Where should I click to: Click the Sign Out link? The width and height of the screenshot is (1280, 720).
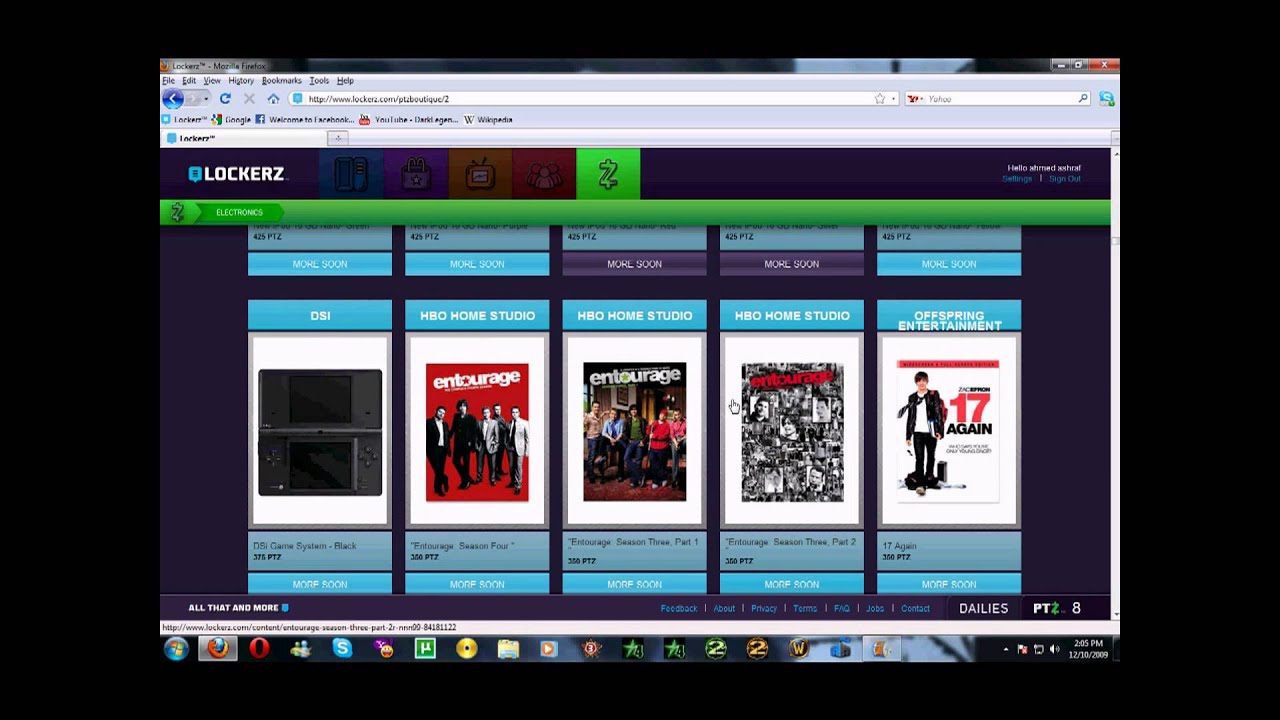tap(1065, 179)
